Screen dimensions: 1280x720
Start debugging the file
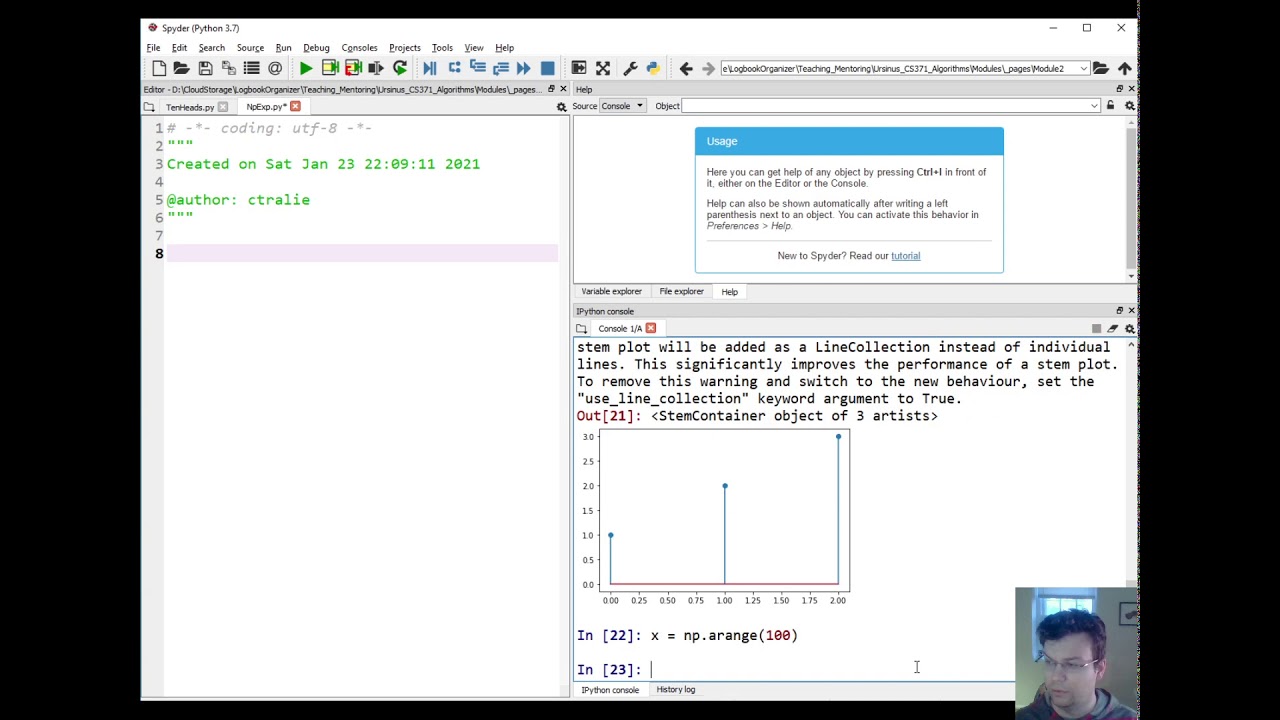430,68
